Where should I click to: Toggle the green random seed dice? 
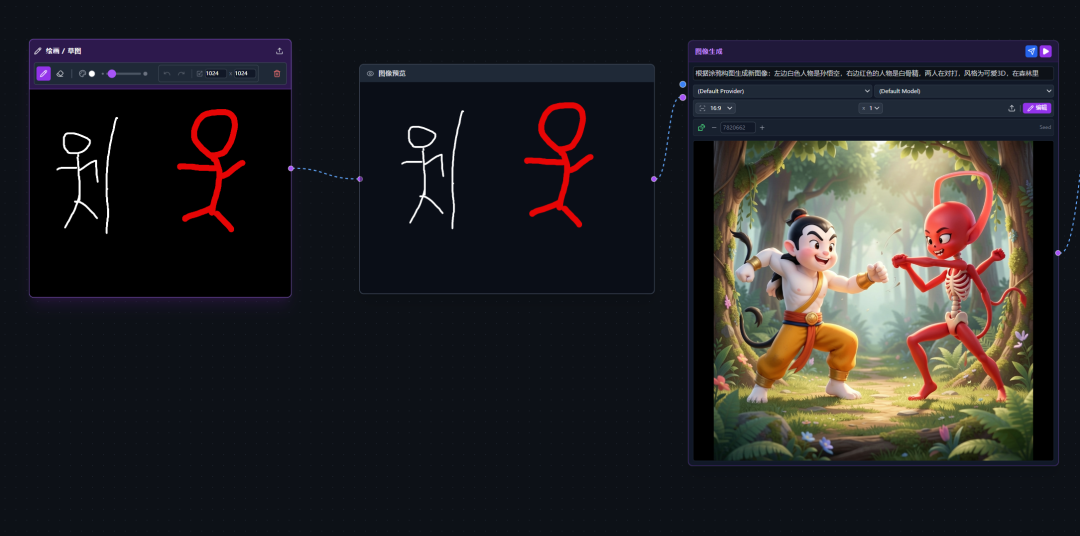pyautogui.click(x=701, y=127)
